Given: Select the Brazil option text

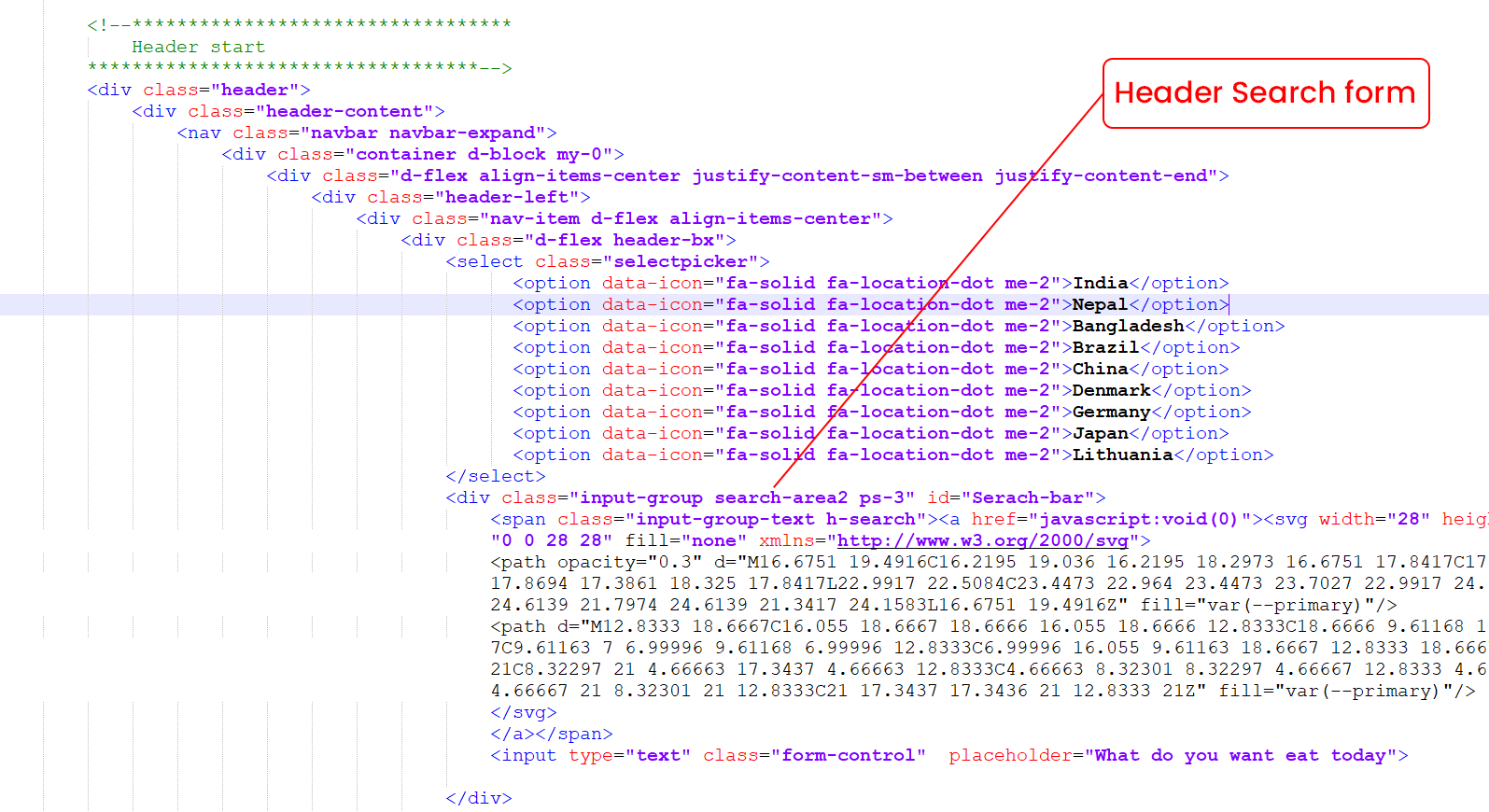Looking at the screenshot, I should tap(1105, 347).
